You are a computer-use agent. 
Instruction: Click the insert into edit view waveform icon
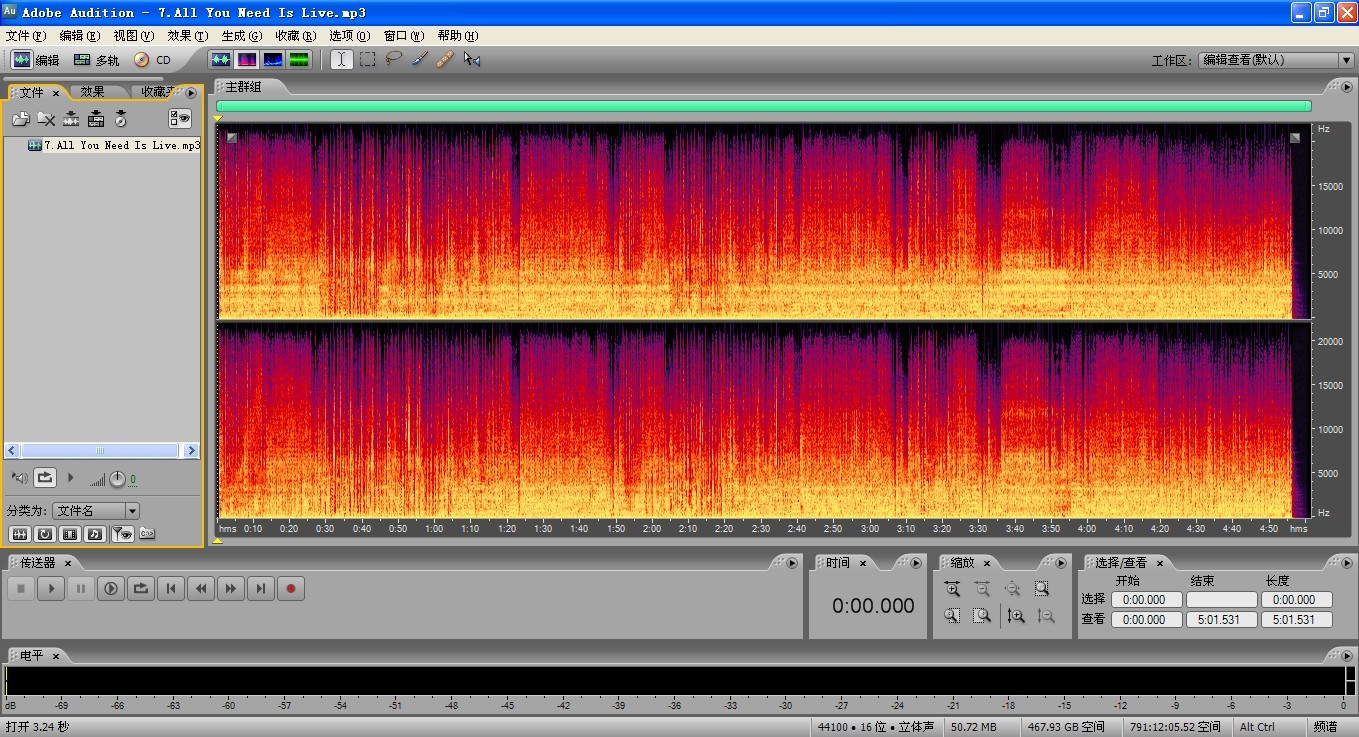(71, 119)
